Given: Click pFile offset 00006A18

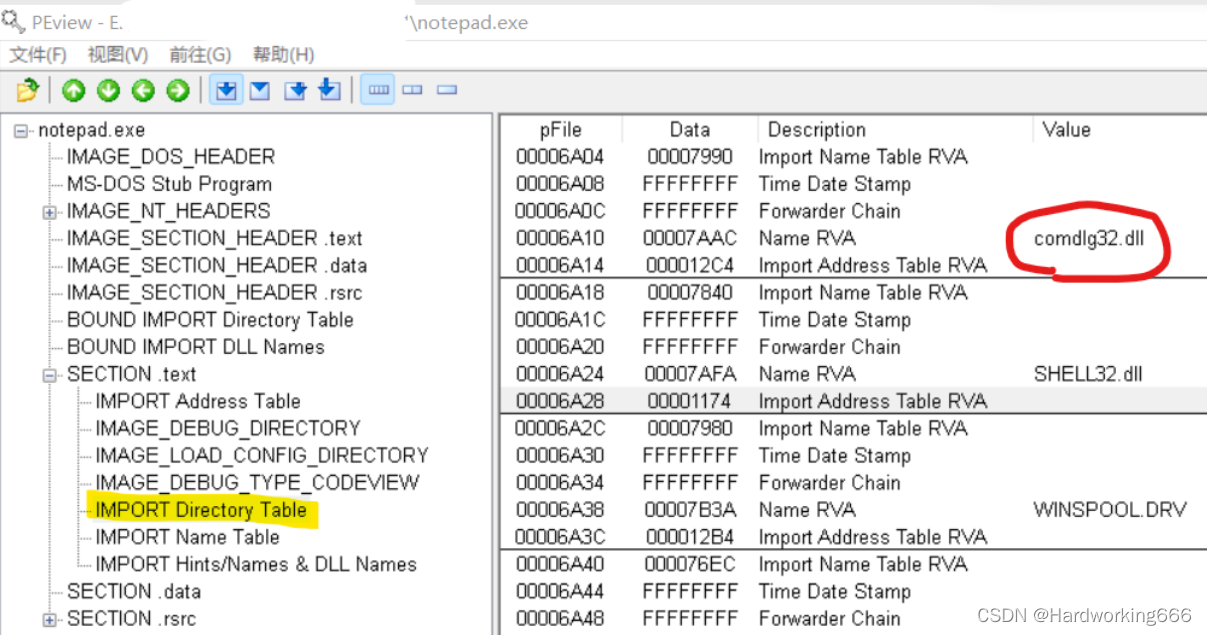Looking at the screenshot, I should pos(560,292).
